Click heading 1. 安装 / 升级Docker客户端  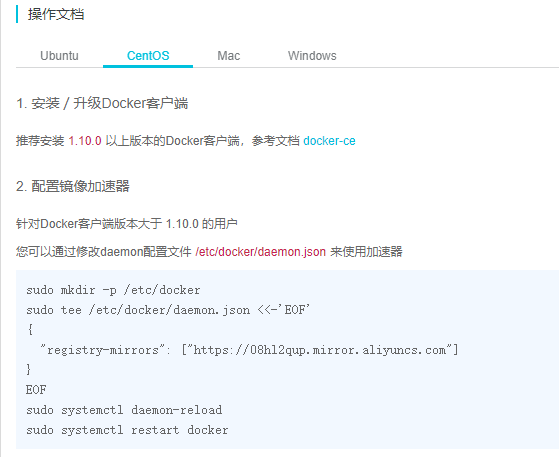pos(102,103)
